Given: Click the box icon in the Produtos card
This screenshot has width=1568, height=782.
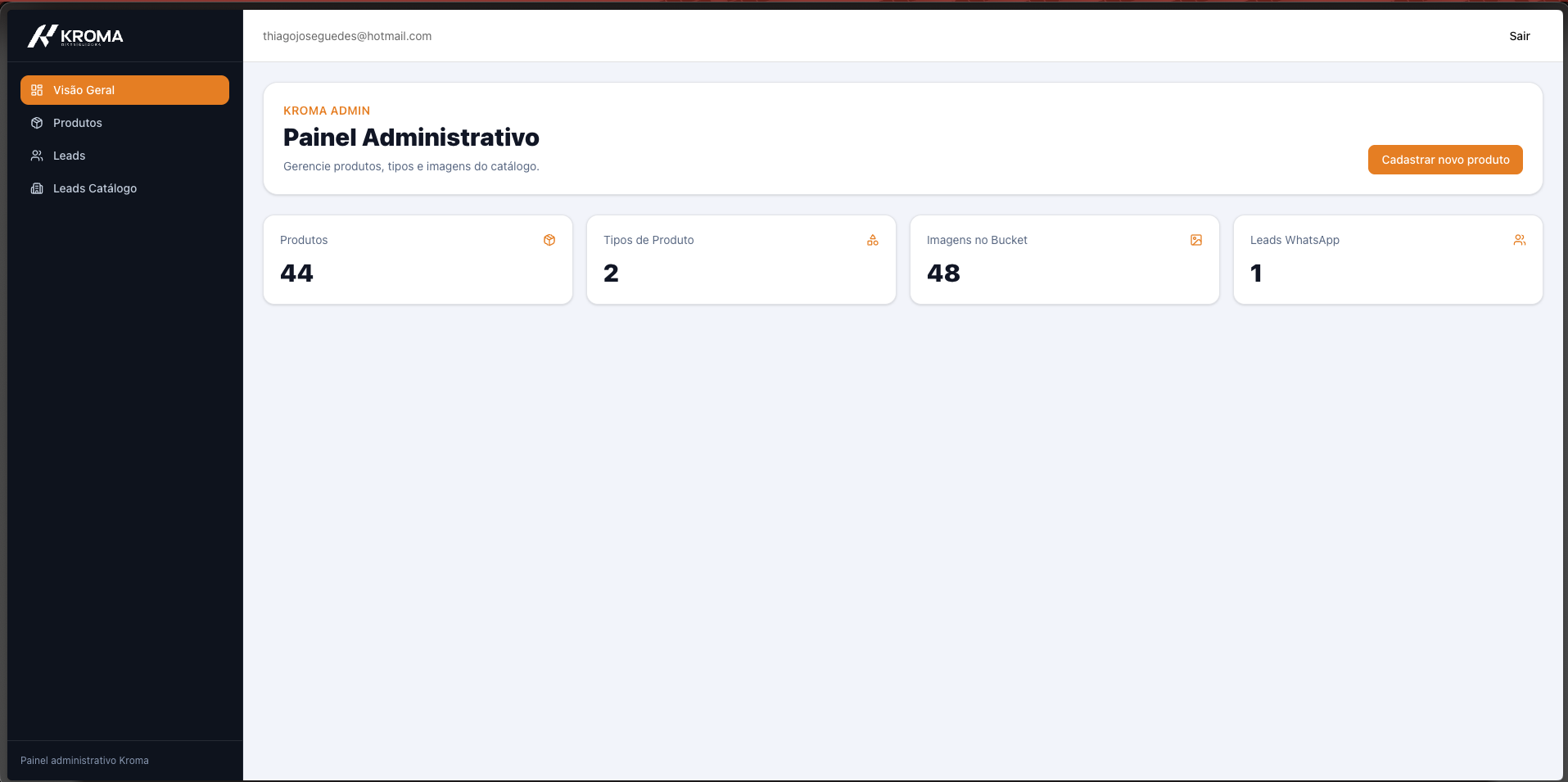Looking at the screenshot, I should [x=549, y=240].
